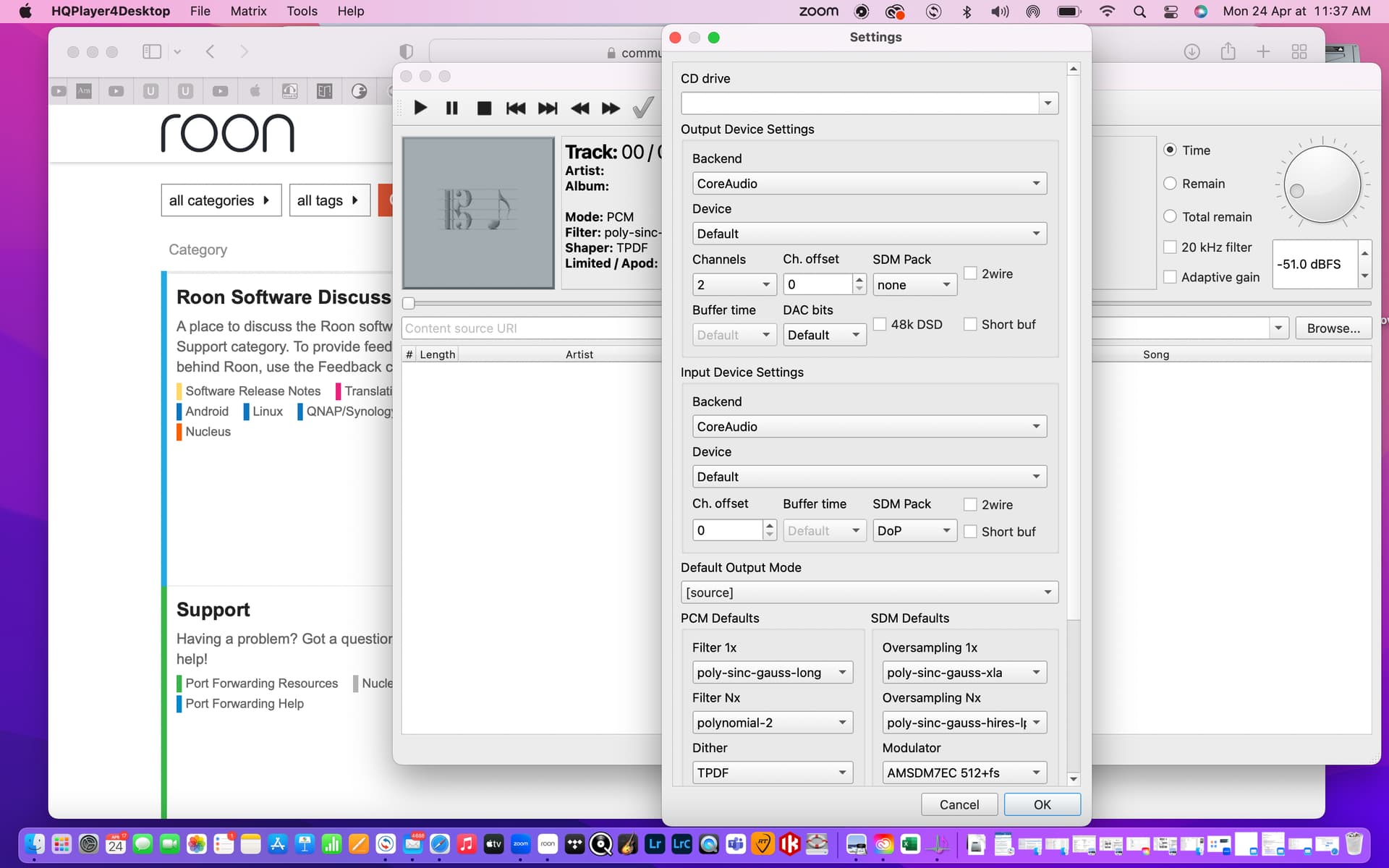The image size is (1389, 868).
Task: Skip to previous track icon
Action: click(x=516, y=109)
